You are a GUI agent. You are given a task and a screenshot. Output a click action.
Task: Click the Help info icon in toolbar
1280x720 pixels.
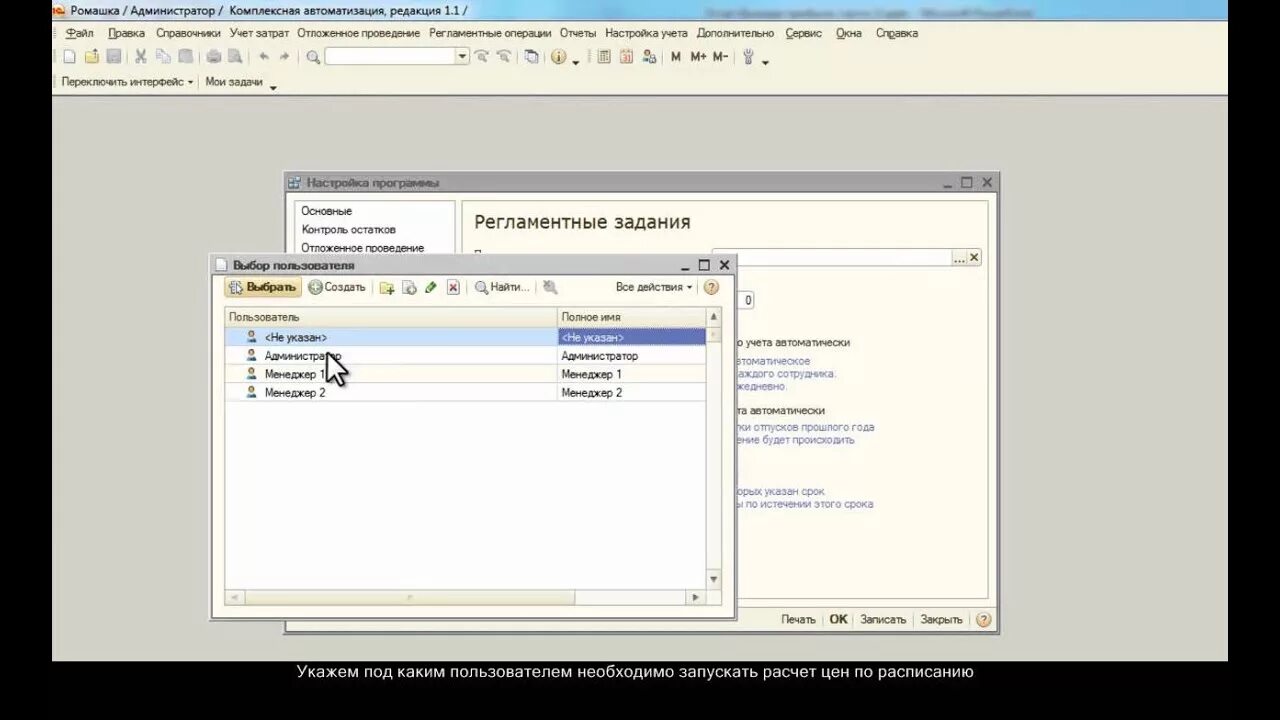[x=558, y=57]
